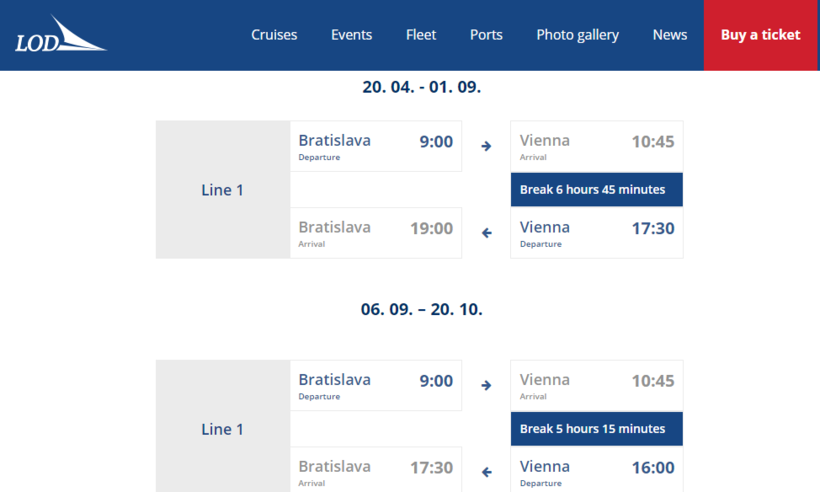Image resolution: width=820 pixels, height=492 pixels.
Task: Open the Photo gallery page
Action: (x=577, y=35)
